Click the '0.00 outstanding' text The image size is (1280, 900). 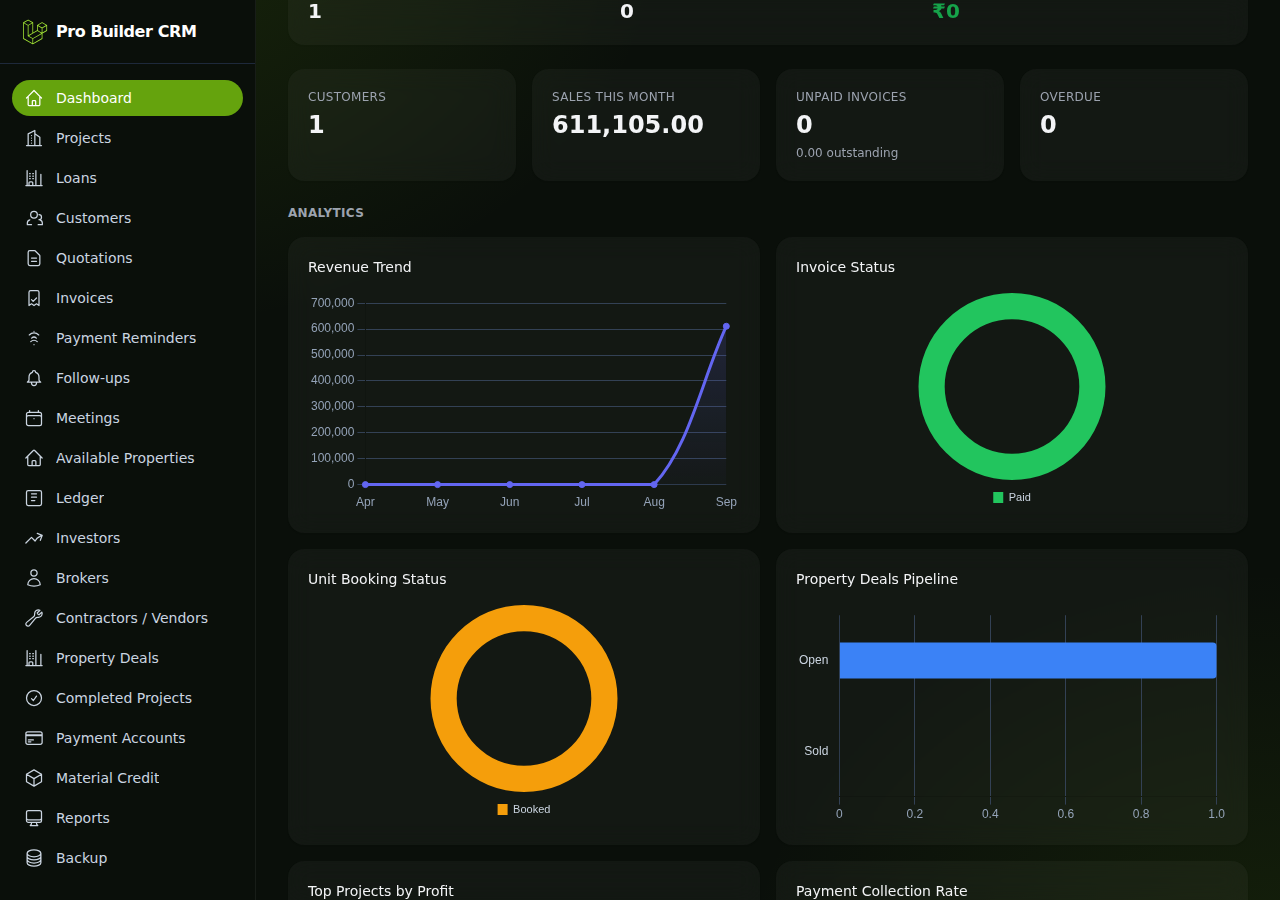tap(847, 153)
